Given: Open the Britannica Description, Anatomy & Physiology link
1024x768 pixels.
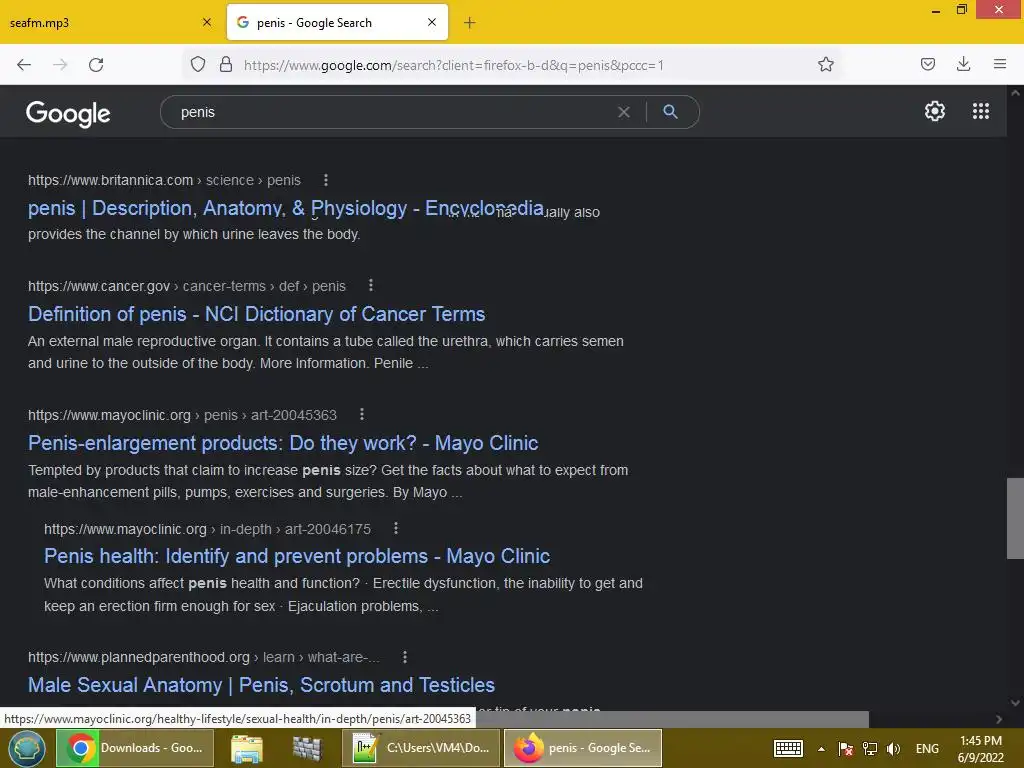Looking at the screenshot, I should click(285, 208).
